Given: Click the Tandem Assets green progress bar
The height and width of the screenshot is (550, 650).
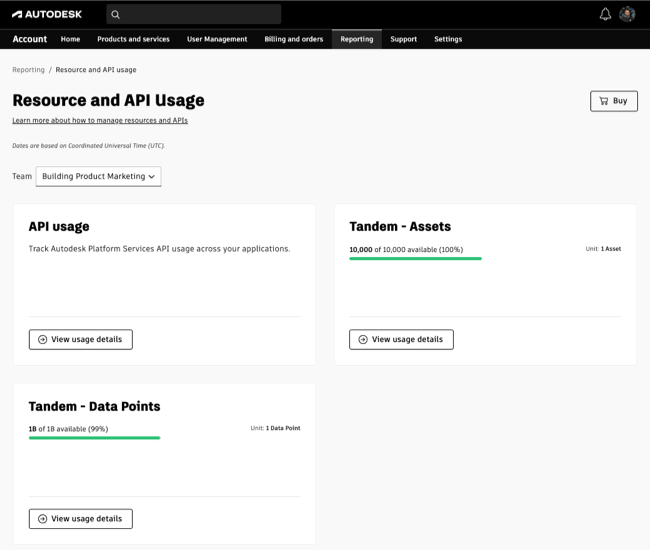Looking at the screenshot, I should (x=415, y=259).
